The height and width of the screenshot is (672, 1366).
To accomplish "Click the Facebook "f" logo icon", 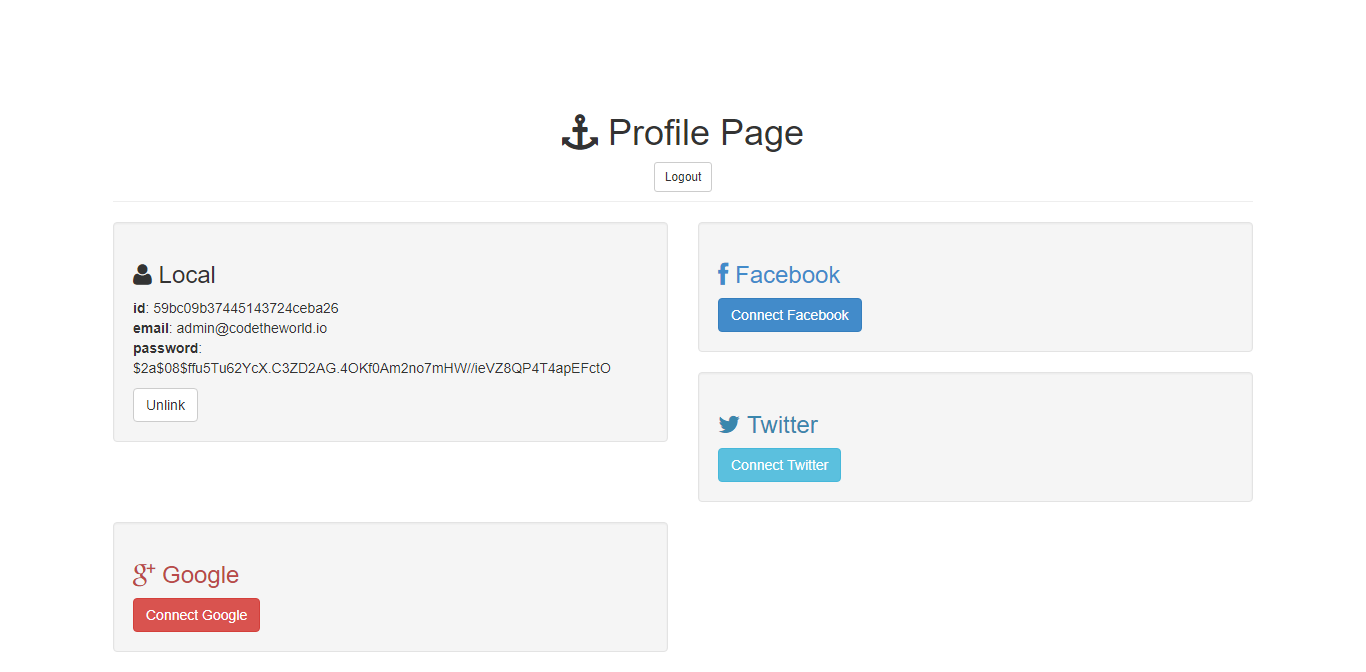I will click(723, 275).
